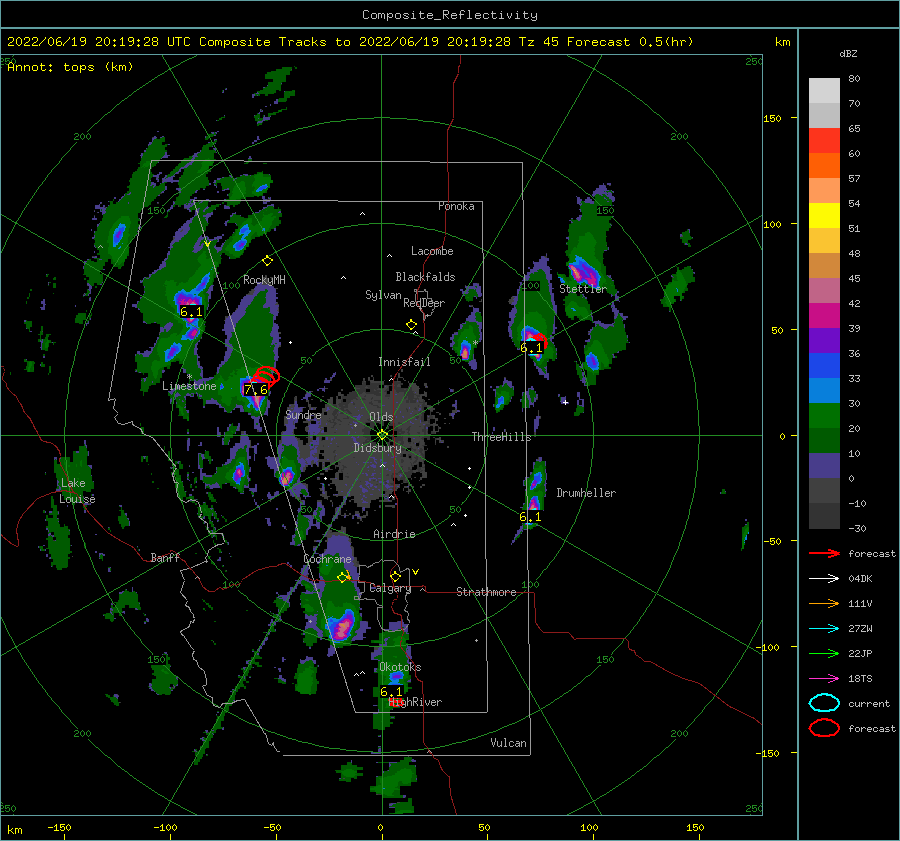This screenshot has width=900, height=841.
Task: Click the Stettler town label
Action: [583, 289]
